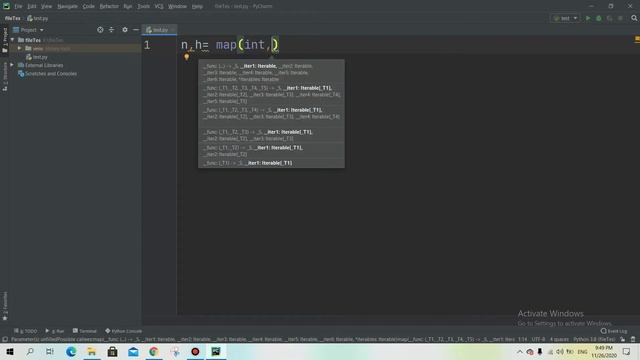Open the Window menu
The height and width of the screenshot is (360, 640).
pos(178,6)
